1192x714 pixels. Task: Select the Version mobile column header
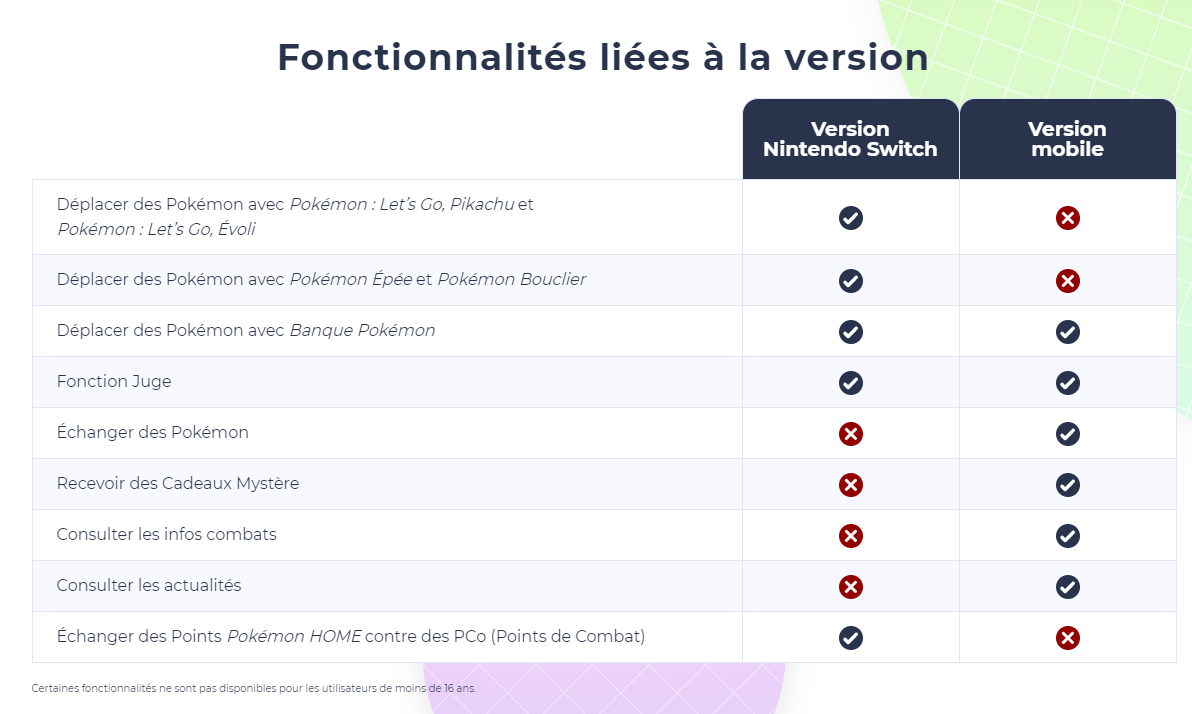tap(1067, 139)
